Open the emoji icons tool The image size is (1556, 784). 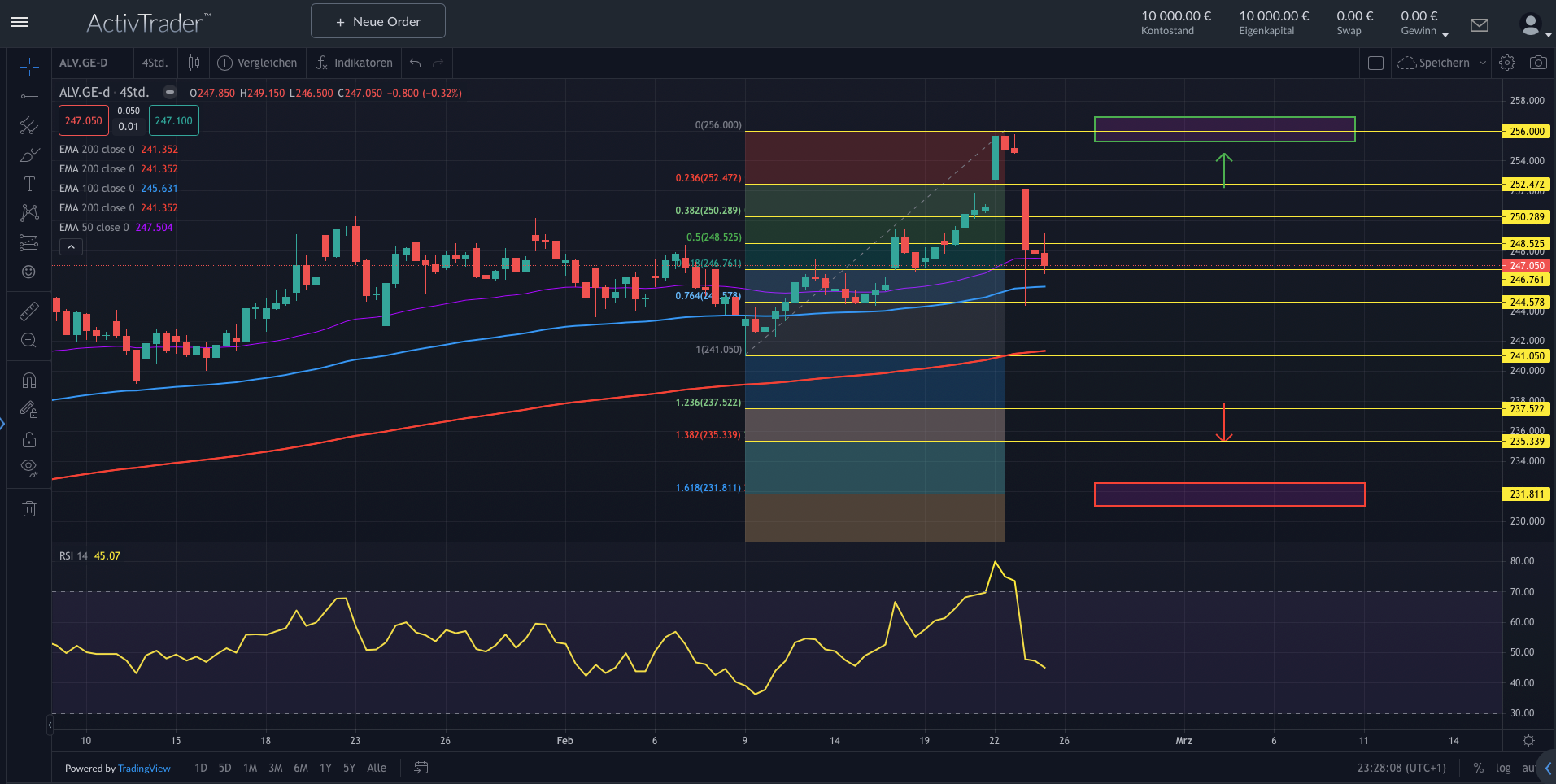click(29, 272)
